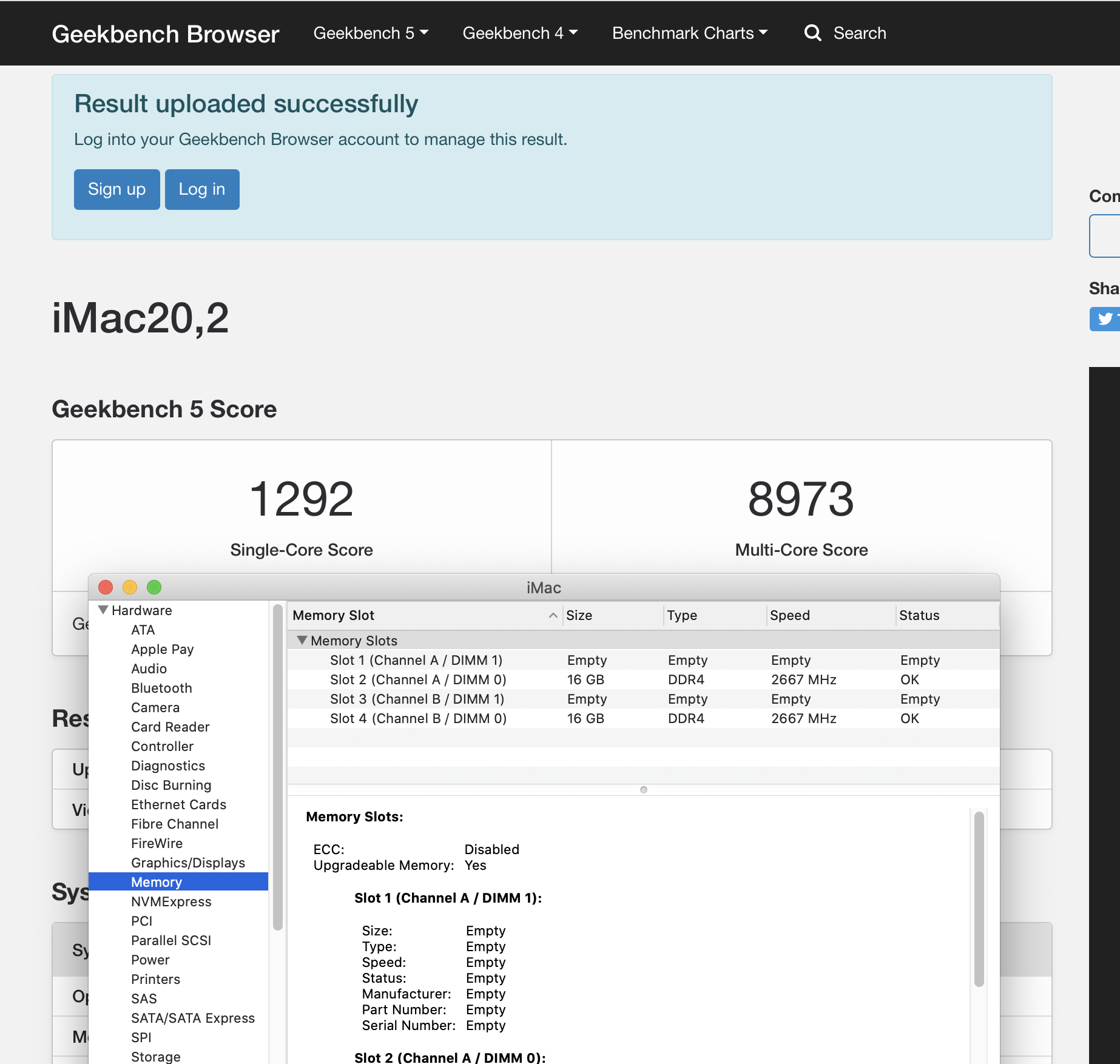Click the 8973 multi-core score value
This screenshot has width=1120, height=1064.
801,499
